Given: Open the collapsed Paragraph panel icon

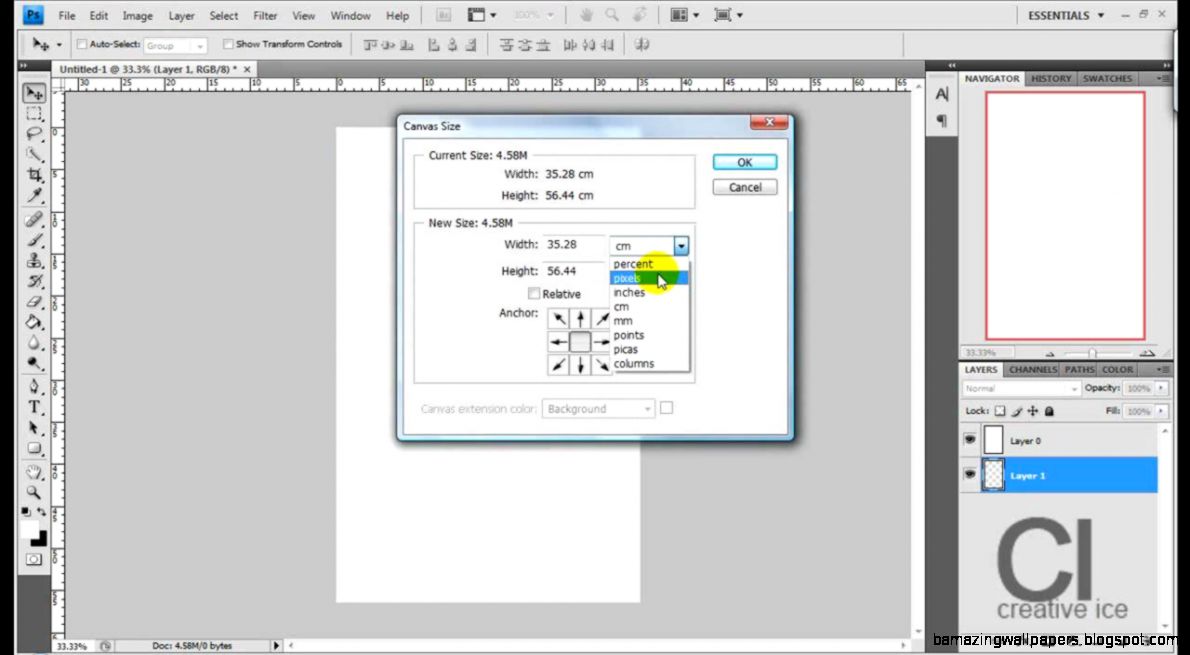Looking at the screenshot, I should 942,120.
